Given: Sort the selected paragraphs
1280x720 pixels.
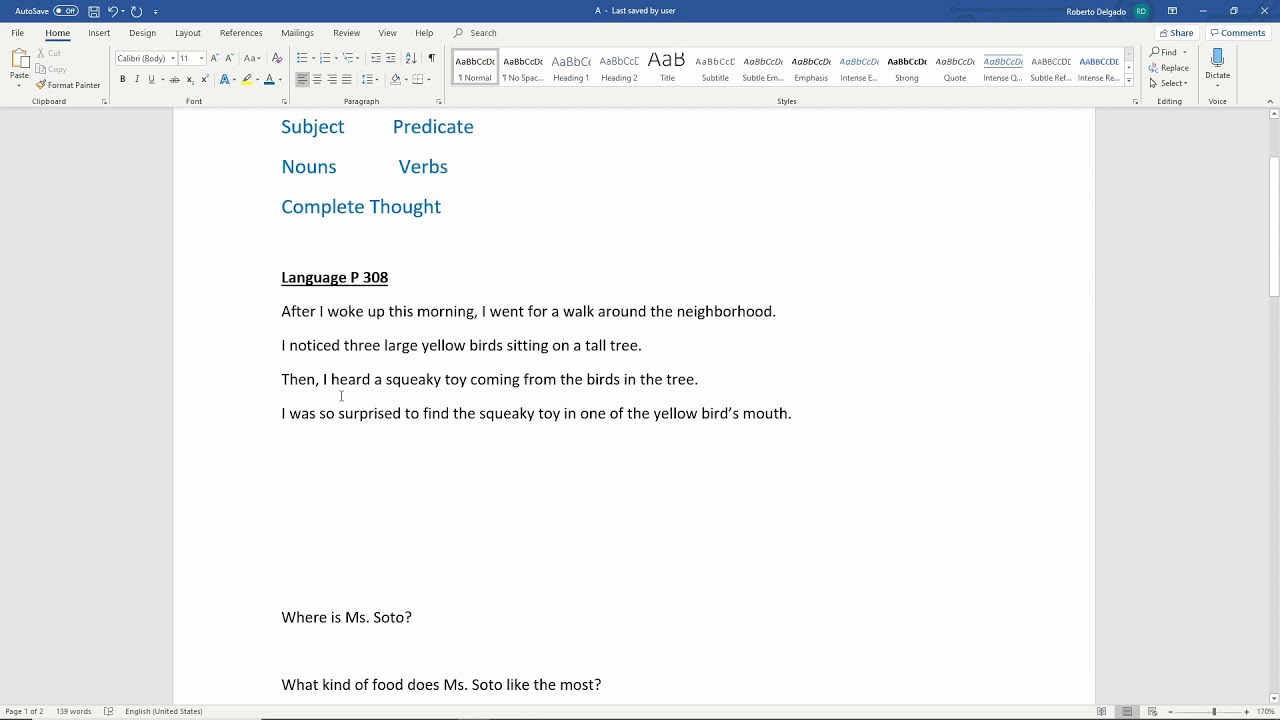Looking at the screenshot, I should coord(411,58).
